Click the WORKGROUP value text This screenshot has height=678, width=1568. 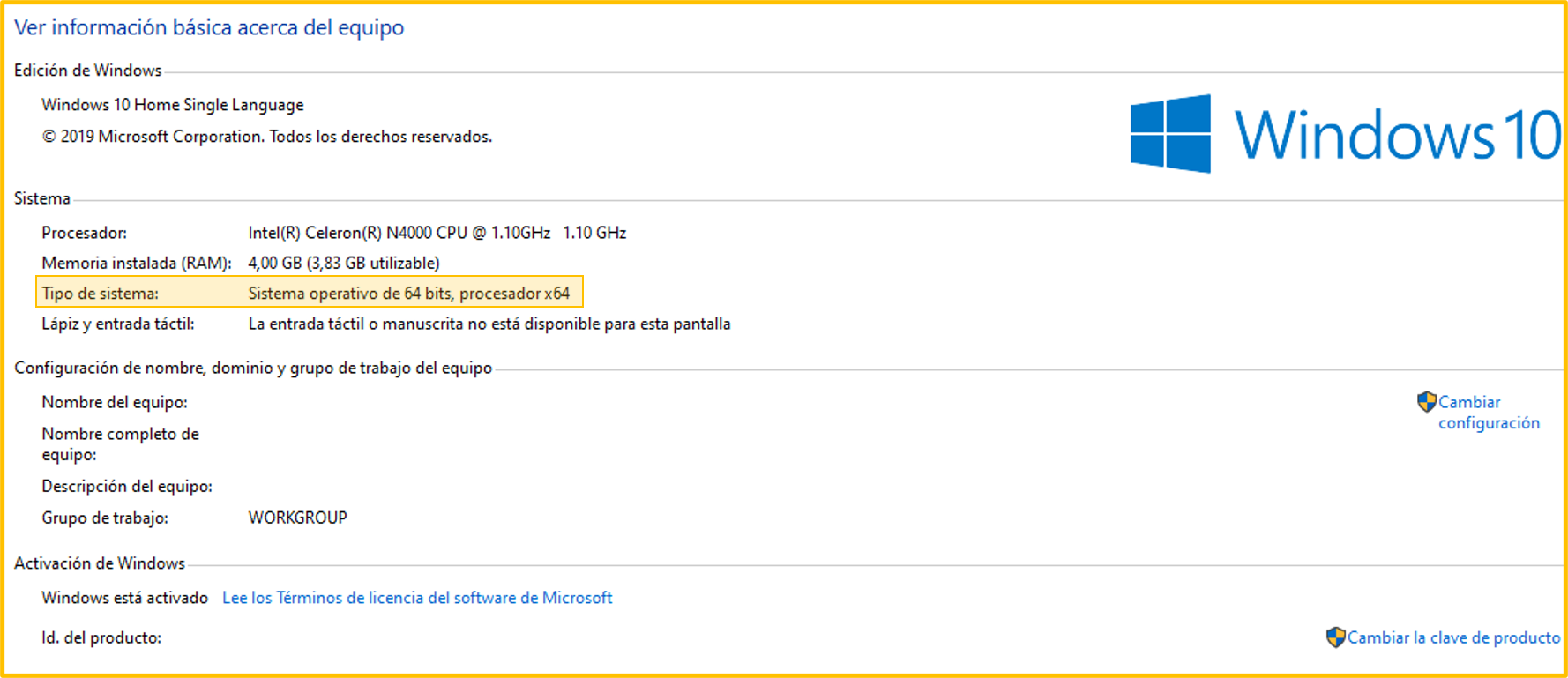297,518
